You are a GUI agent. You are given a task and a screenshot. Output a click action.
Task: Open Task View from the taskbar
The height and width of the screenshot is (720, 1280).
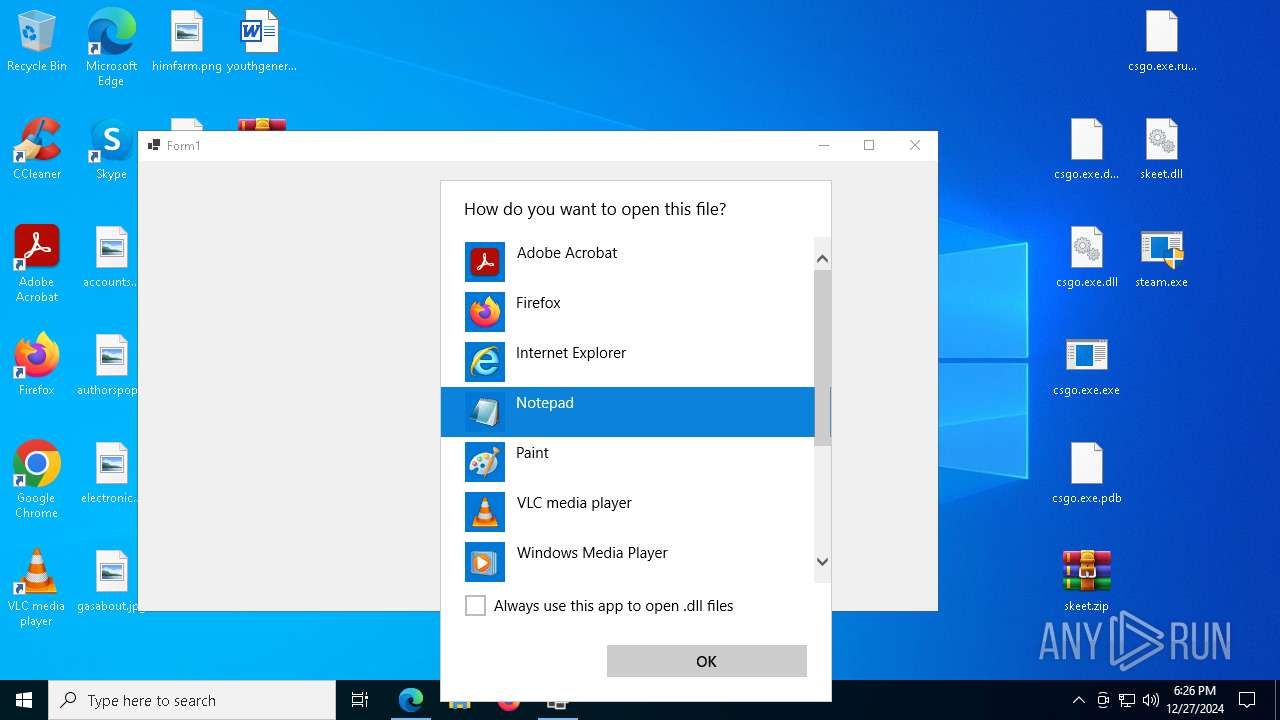tap(360, 700)
